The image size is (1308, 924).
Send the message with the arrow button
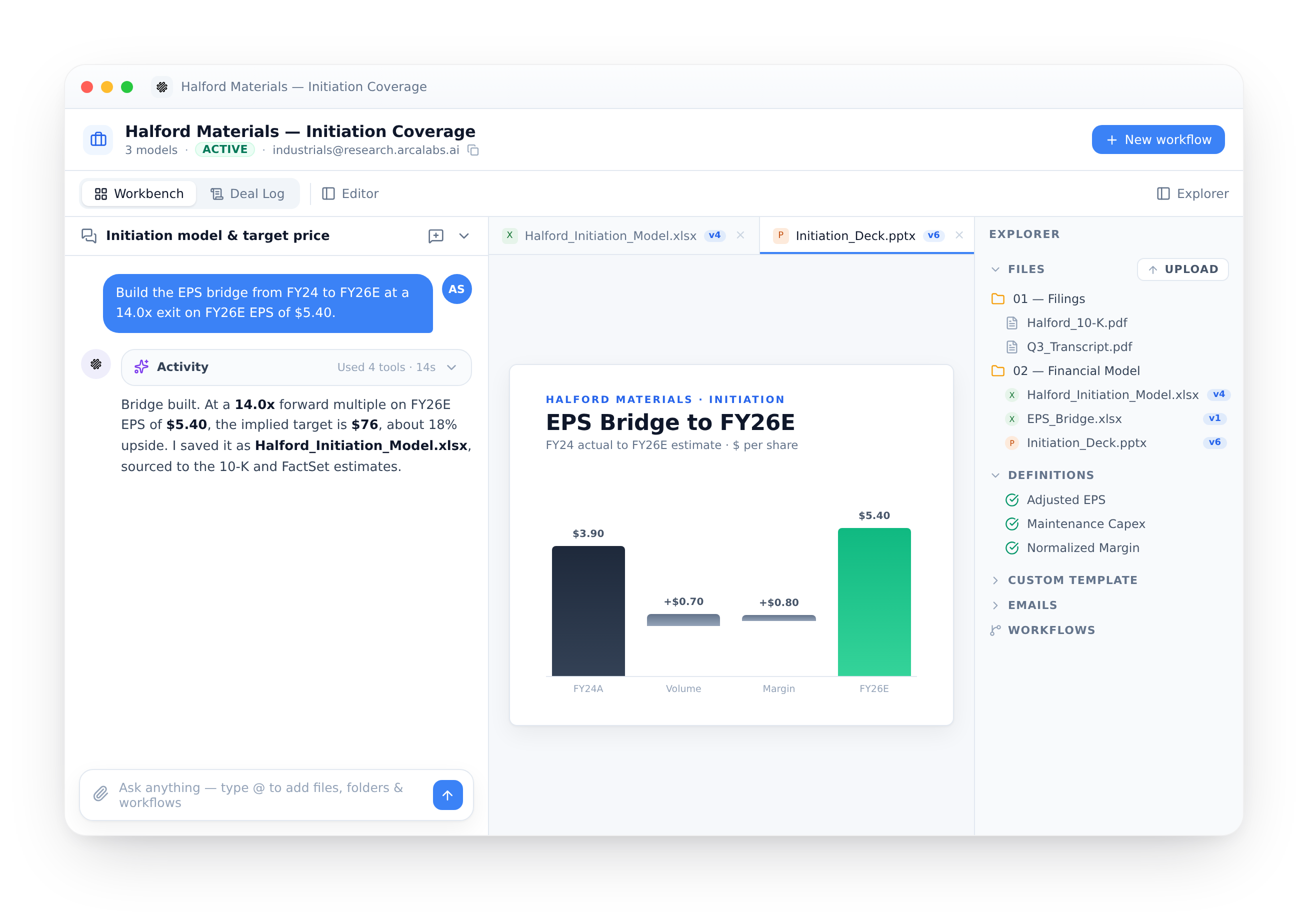(x=448, y=794)
